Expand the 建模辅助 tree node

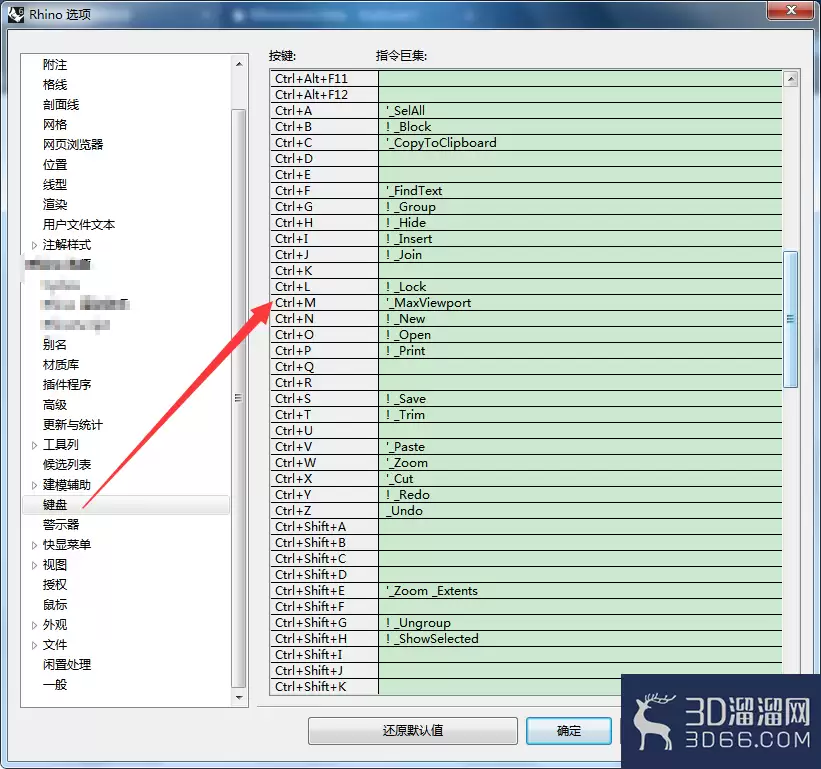[x=34, y=485]
